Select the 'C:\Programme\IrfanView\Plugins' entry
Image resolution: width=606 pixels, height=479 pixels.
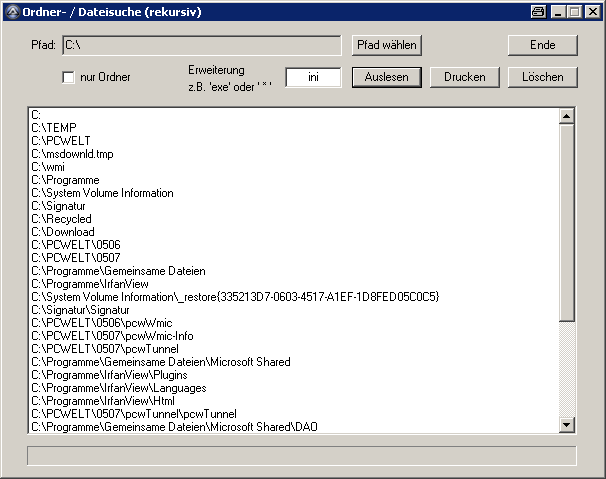tap(109, 375)
